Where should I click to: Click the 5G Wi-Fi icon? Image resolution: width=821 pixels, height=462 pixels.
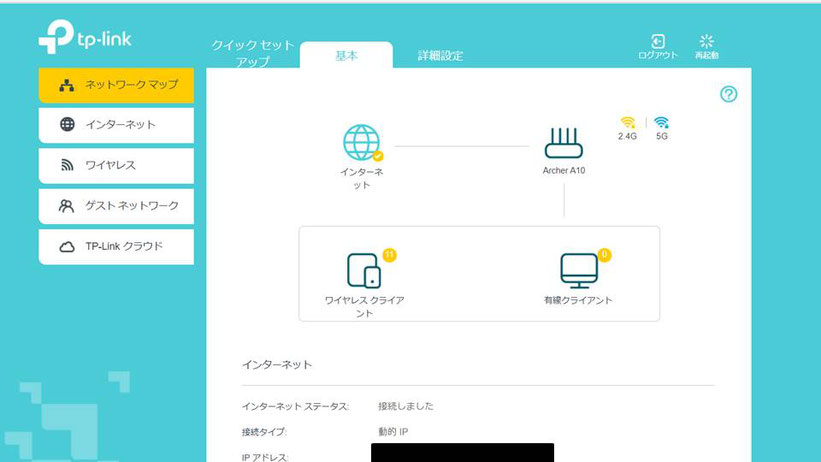pos(661,123)
